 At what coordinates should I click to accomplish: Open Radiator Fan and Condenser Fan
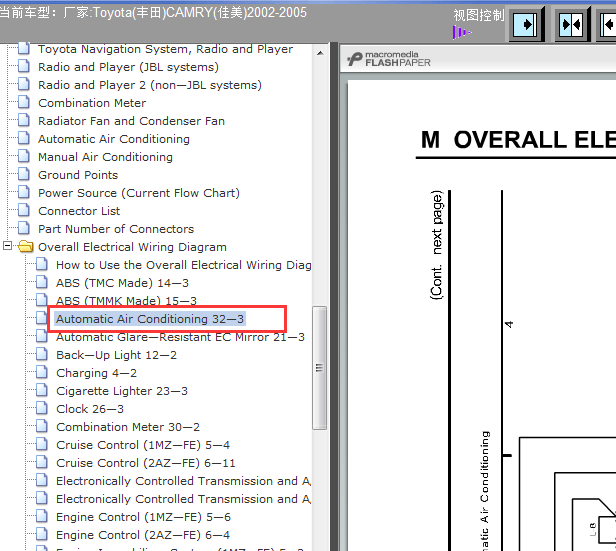pos(131,121)
